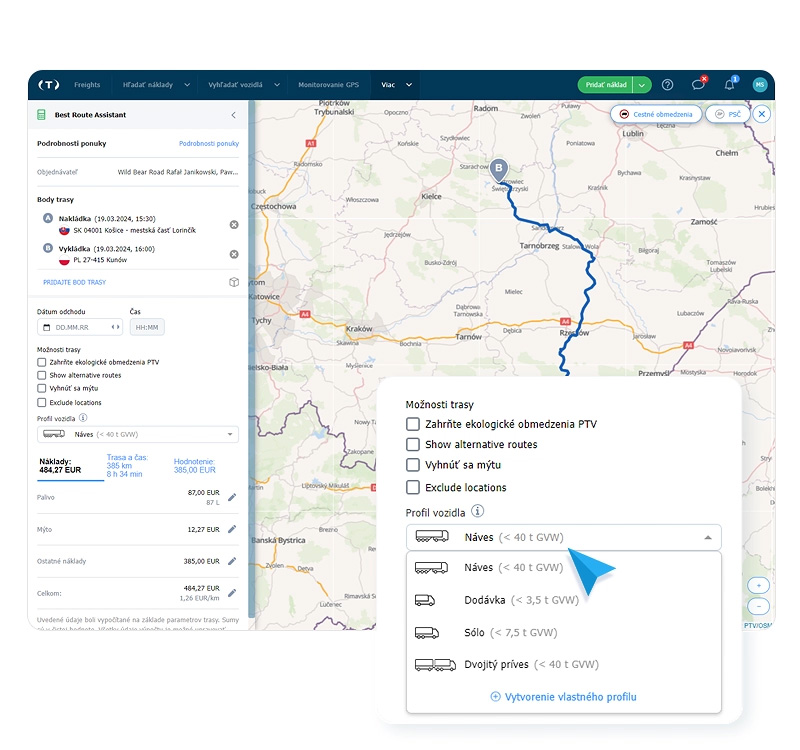The height and width of the screenshot is (750, 800).
Task: Open Monitorovanie GPS in the top navigation
Action: click(329, 85)
